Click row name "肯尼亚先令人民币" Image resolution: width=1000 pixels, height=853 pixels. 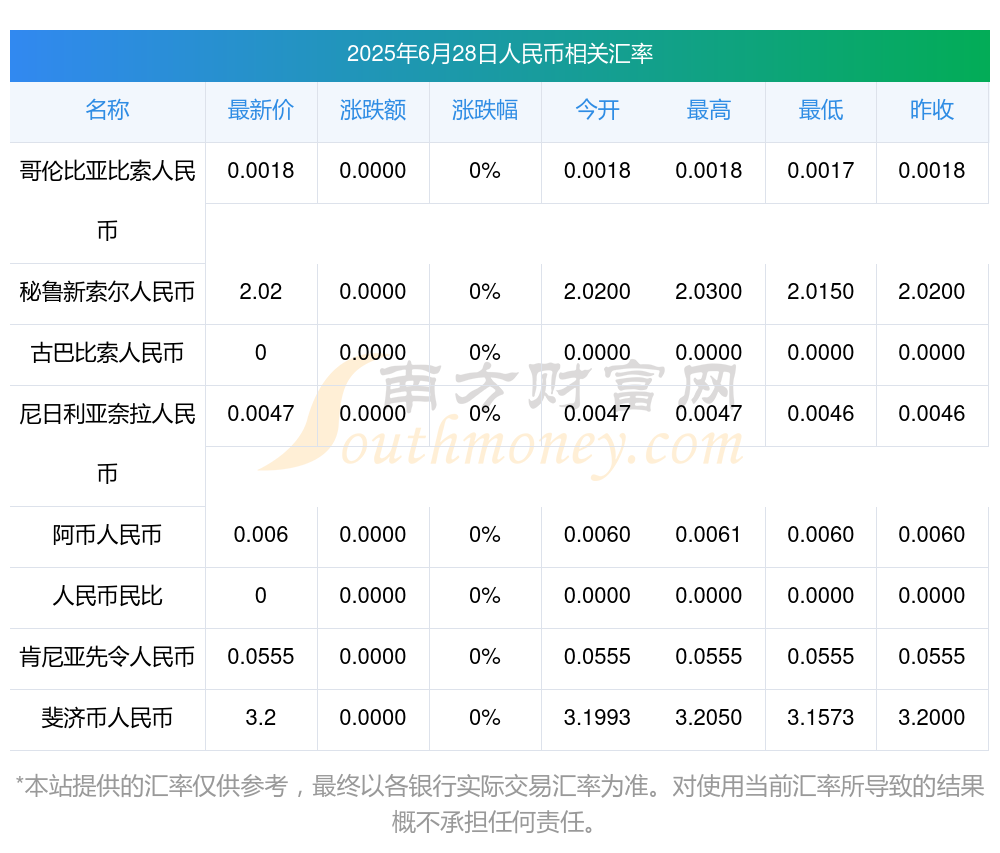tap(107, 657)
